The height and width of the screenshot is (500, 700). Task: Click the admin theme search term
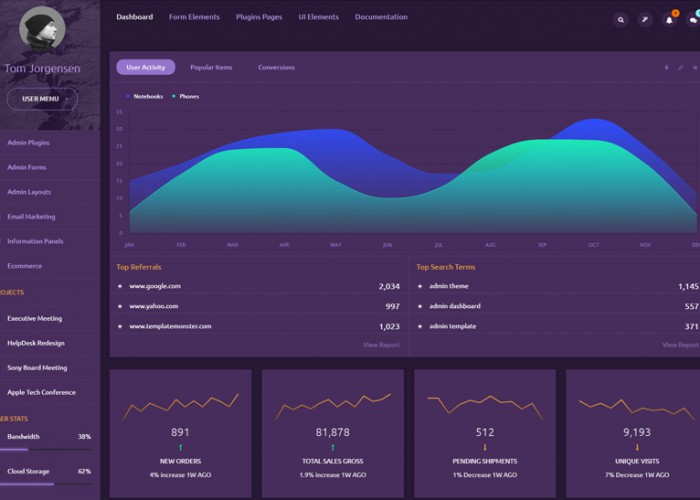[x=449, y=286]
